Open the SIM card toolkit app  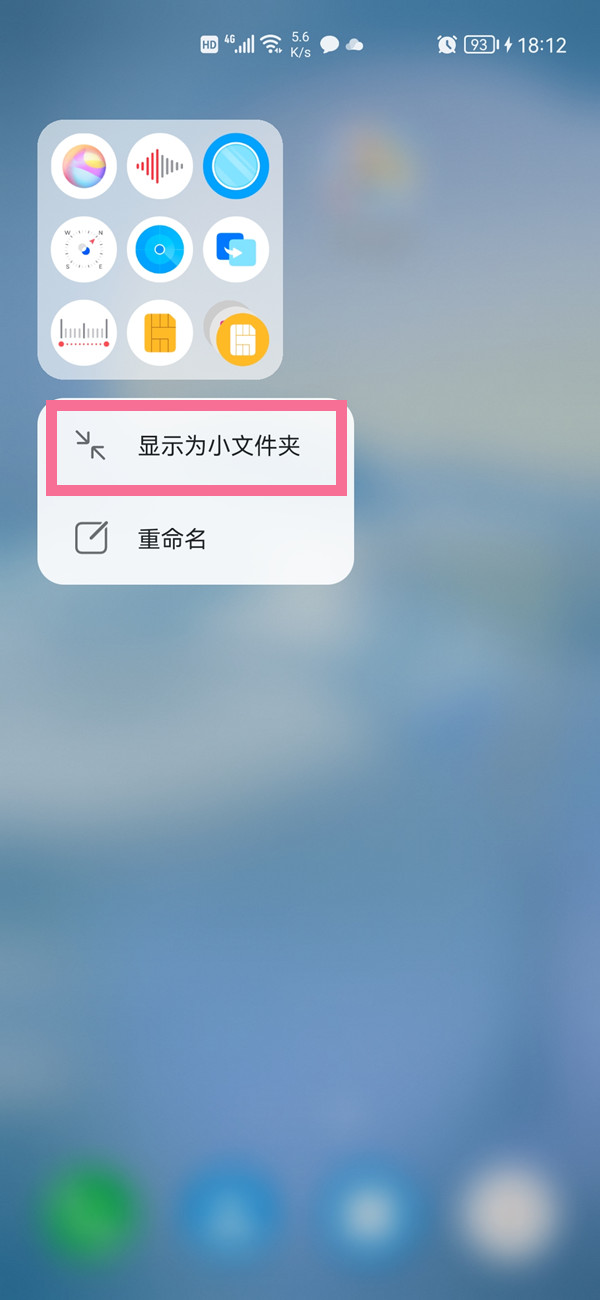pos(160,333)
